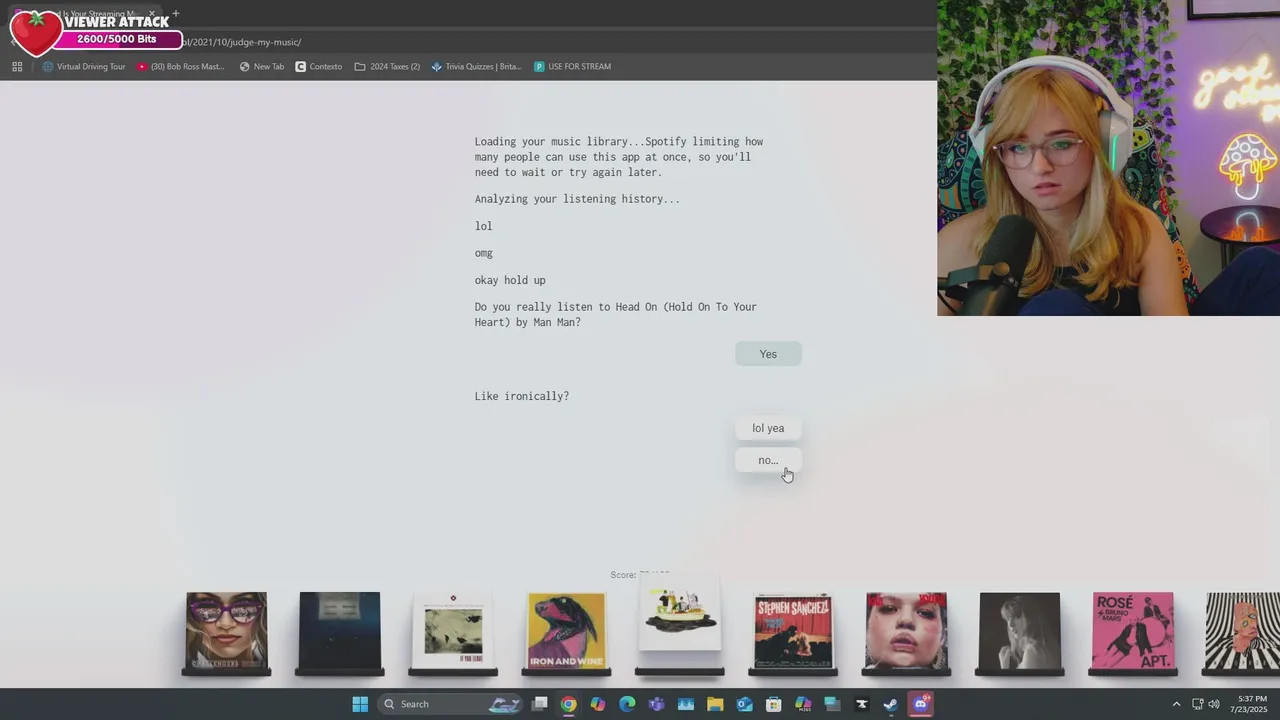1280x720 pixels.
Task: Open the clock showing 5:37 PM
Action: click(x=1251, y=704)
